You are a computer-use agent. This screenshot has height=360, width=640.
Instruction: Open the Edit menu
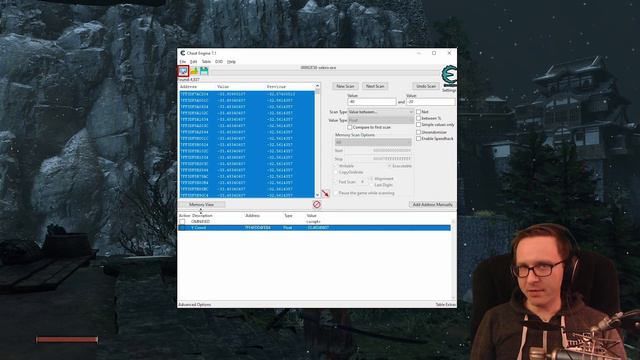tap(193, 62)
